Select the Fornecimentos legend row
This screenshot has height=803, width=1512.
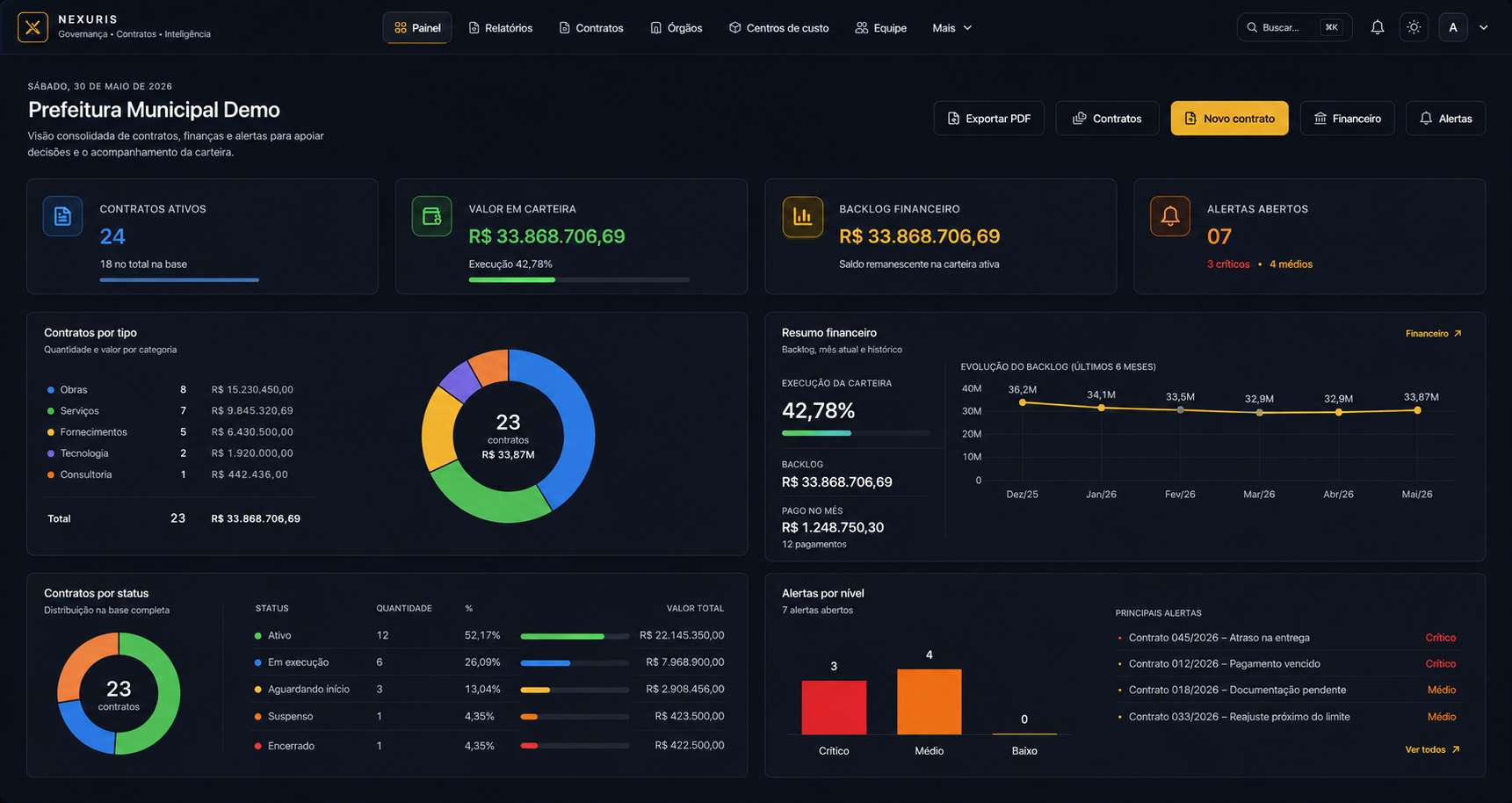tap(171, 431)
